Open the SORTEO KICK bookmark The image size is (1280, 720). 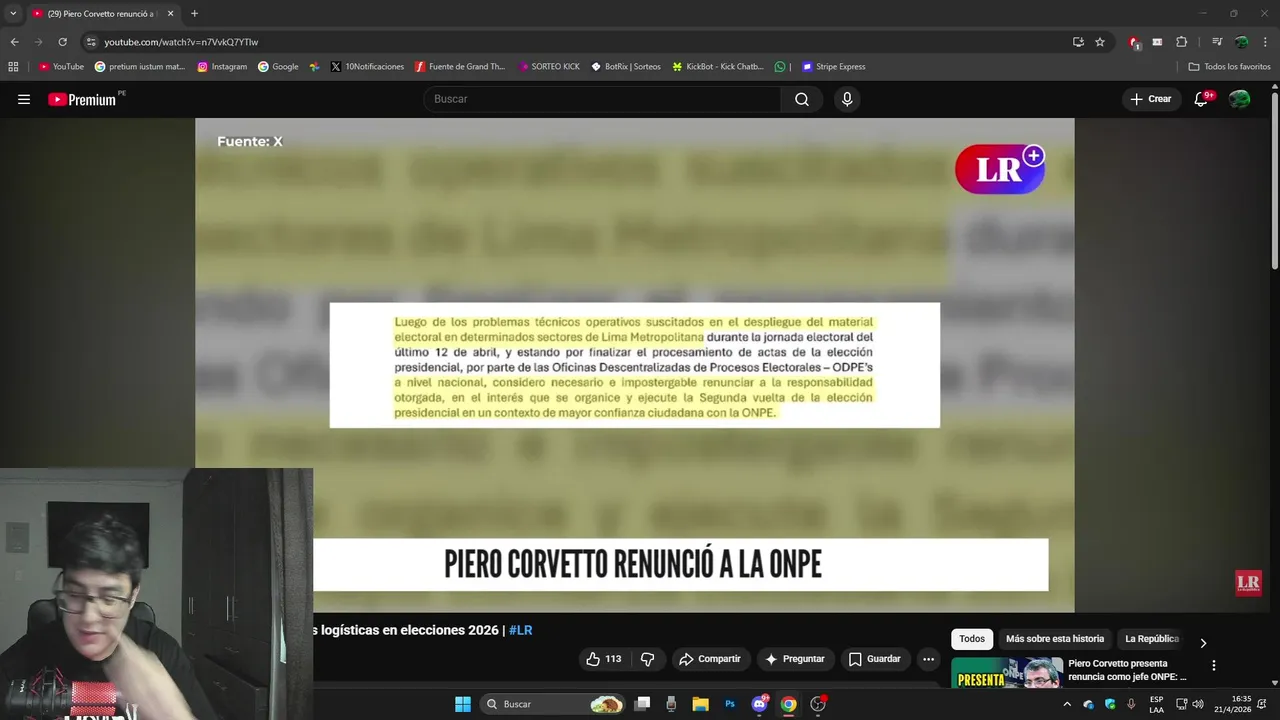[549, 67]
